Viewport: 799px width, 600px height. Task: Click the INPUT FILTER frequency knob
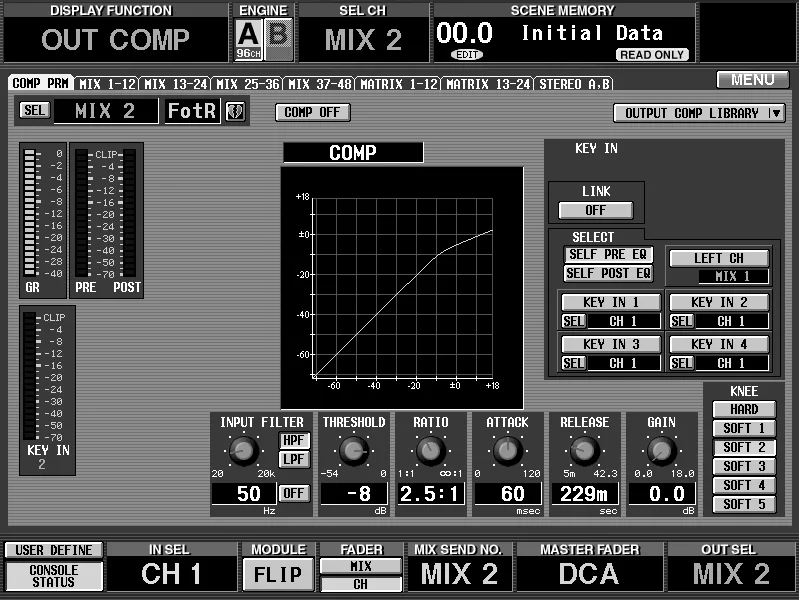click(243, 451)
